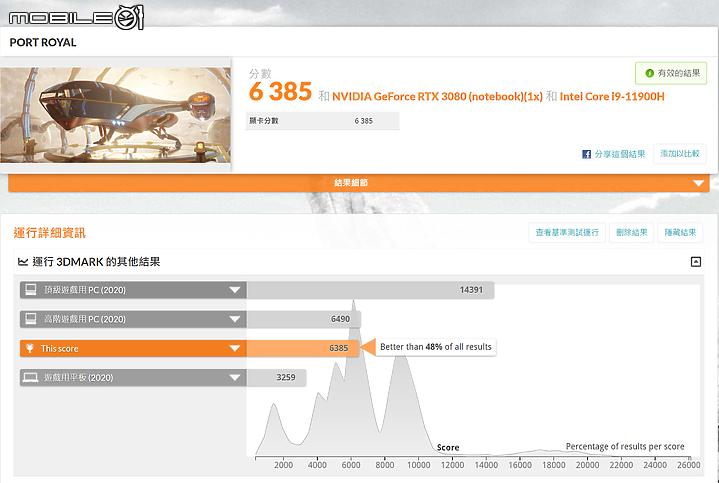Image resolution: width=719 pixels, height=483 pixels.
Task: Click the 有效的結果 badge
Action: [x=671, y=73]
